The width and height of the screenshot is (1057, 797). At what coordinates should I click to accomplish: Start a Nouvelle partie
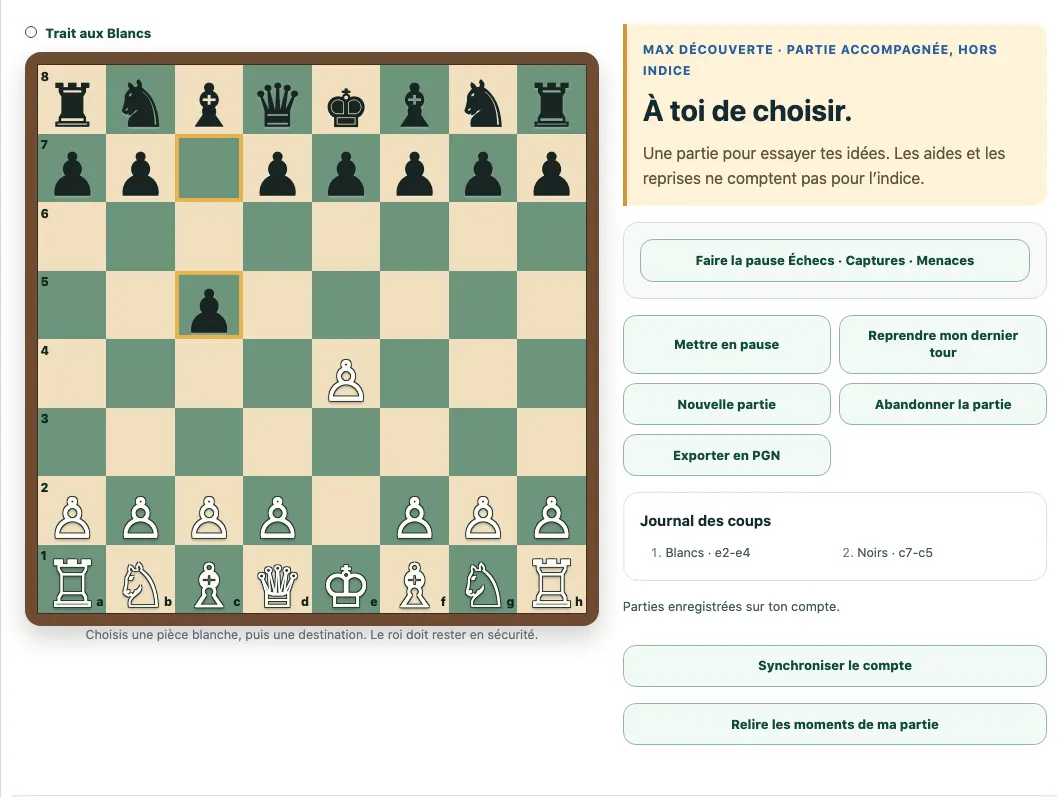pyautogui.click(x=727, y=405)
